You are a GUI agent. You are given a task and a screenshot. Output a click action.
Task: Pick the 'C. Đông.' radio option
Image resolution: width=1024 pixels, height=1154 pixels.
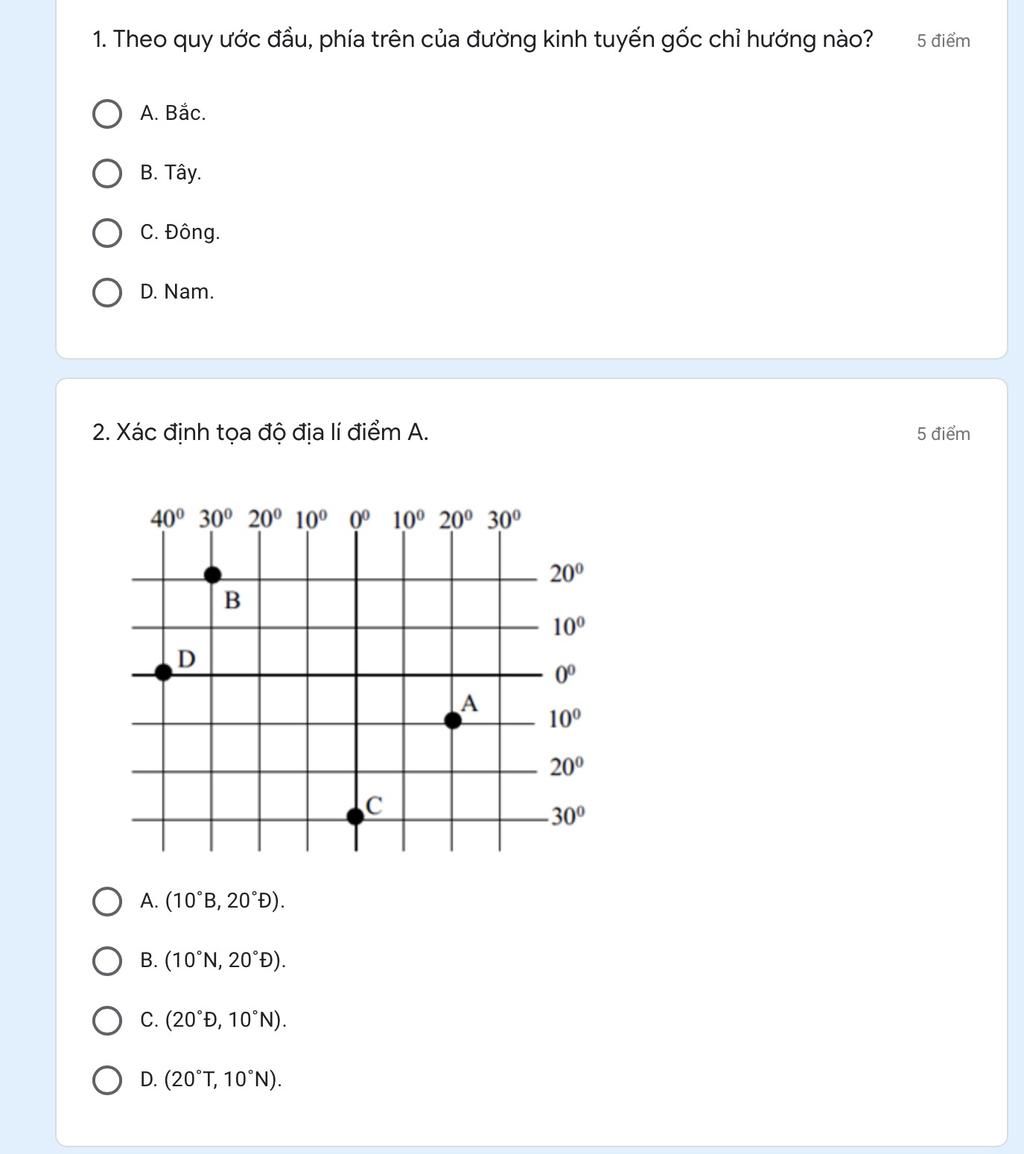click(x=107, y=233)
